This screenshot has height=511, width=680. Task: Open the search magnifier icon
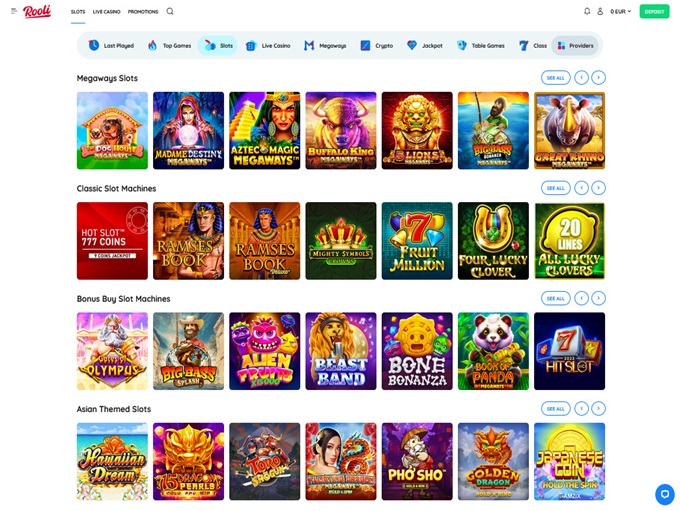170,11
